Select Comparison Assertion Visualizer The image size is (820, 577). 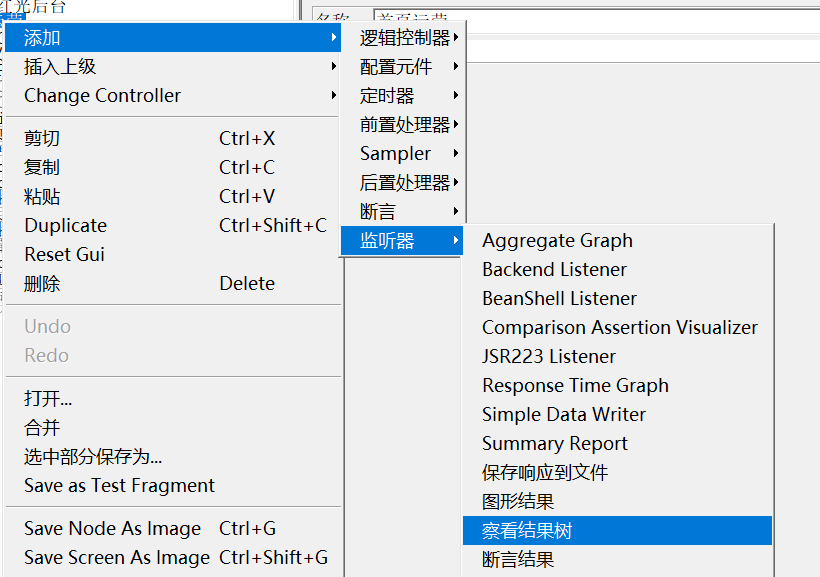pyautogui.click(x=619, y=328)
